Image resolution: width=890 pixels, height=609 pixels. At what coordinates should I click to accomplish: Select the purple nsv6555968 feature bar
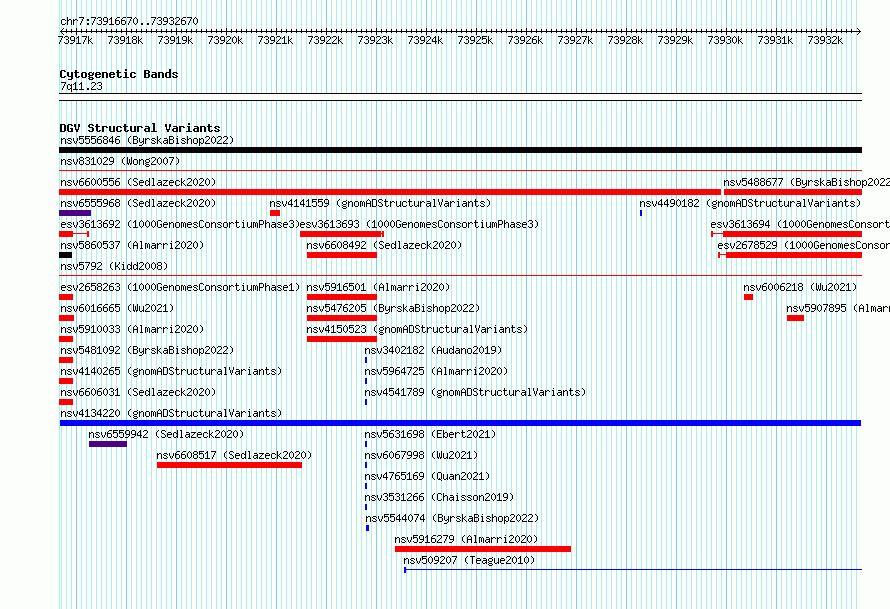(x=75, y=213)
